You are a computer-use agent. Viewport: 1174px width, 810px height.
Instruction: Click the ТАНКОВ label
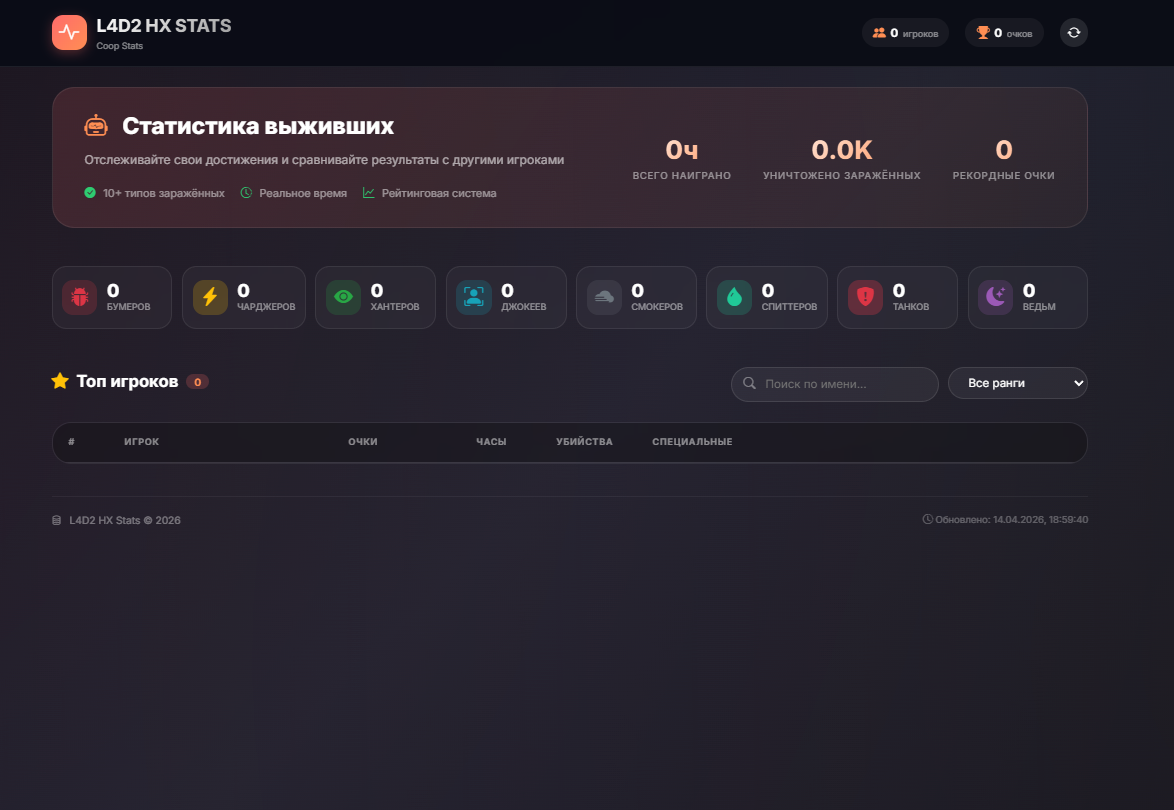coord(911,307)
